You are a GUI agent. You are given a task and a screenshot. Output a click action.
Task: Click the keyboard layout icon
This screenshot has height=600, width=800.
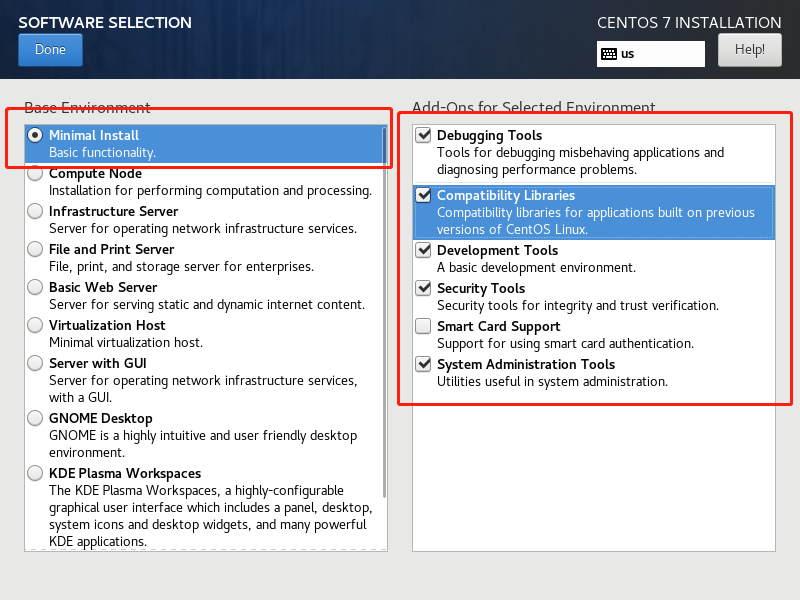coord(609,54)
